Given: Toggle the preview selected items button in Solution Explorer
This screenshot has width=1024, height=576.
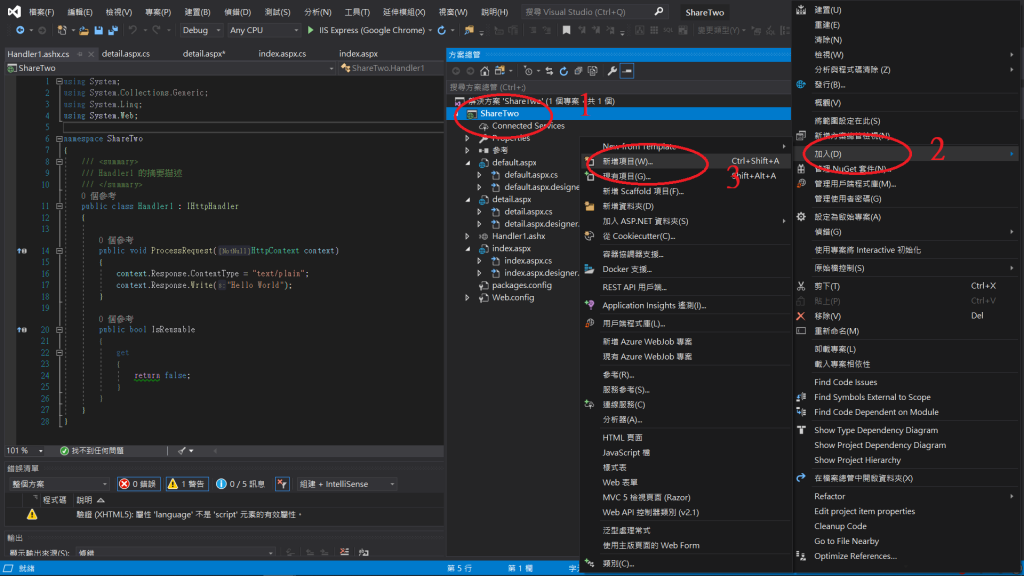Looking at the screenshot, I should (627, 71).
